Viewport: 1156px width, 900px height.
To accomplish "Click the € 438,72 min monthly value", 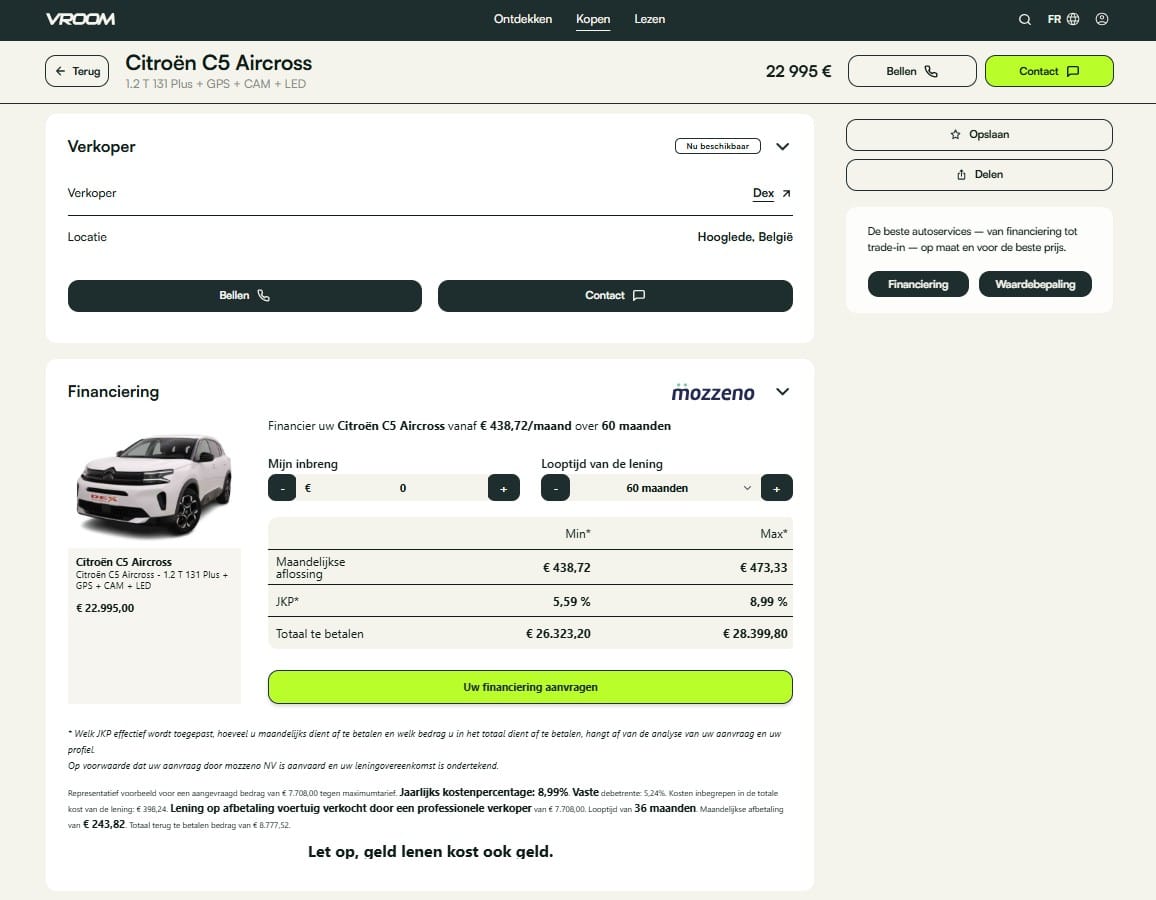I will point(566,568).
